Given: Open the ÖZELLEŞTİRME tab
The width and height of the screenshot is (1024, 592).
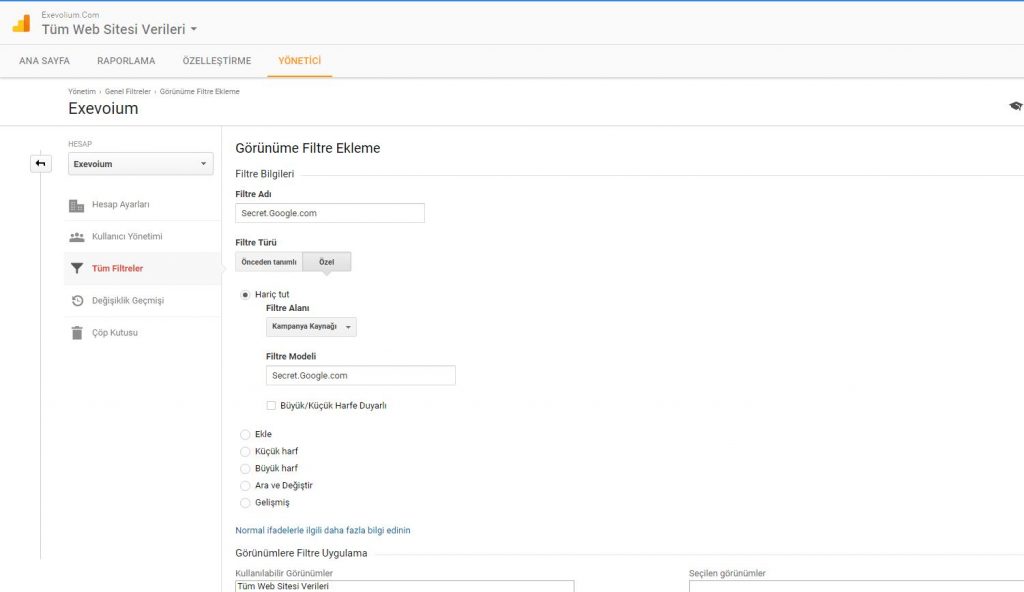Looking at the screenshot, I should pyautogui.click(x=216, y=61).
